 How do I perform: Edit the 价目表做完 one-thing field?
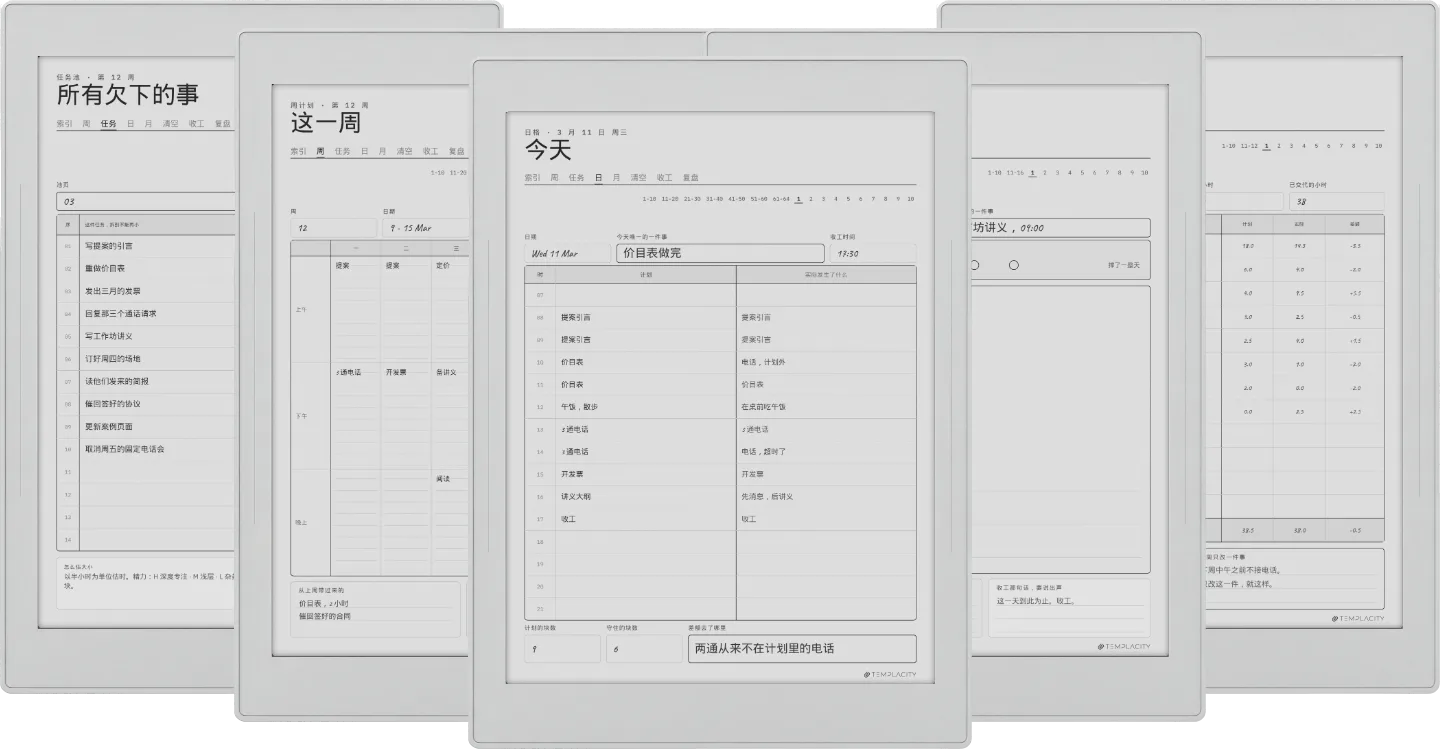click(720, 253)
